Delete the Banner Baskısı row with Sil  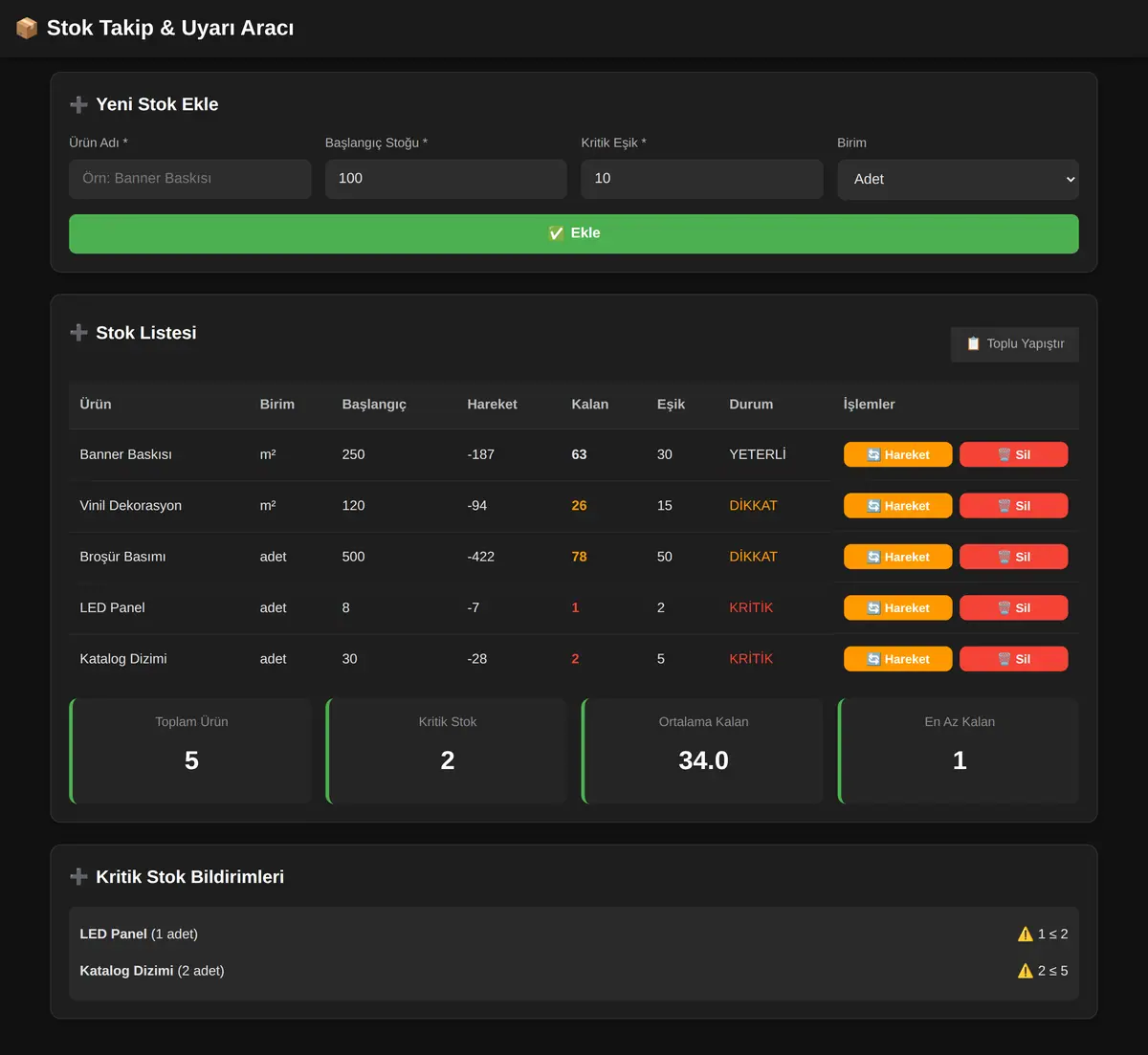1014,454
